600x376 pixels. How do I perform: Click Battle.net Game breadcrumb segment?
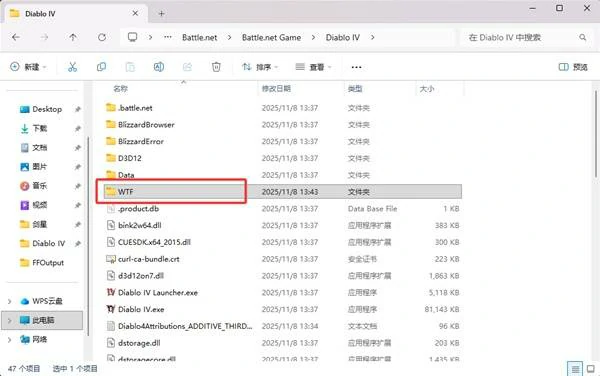(271, 37)
